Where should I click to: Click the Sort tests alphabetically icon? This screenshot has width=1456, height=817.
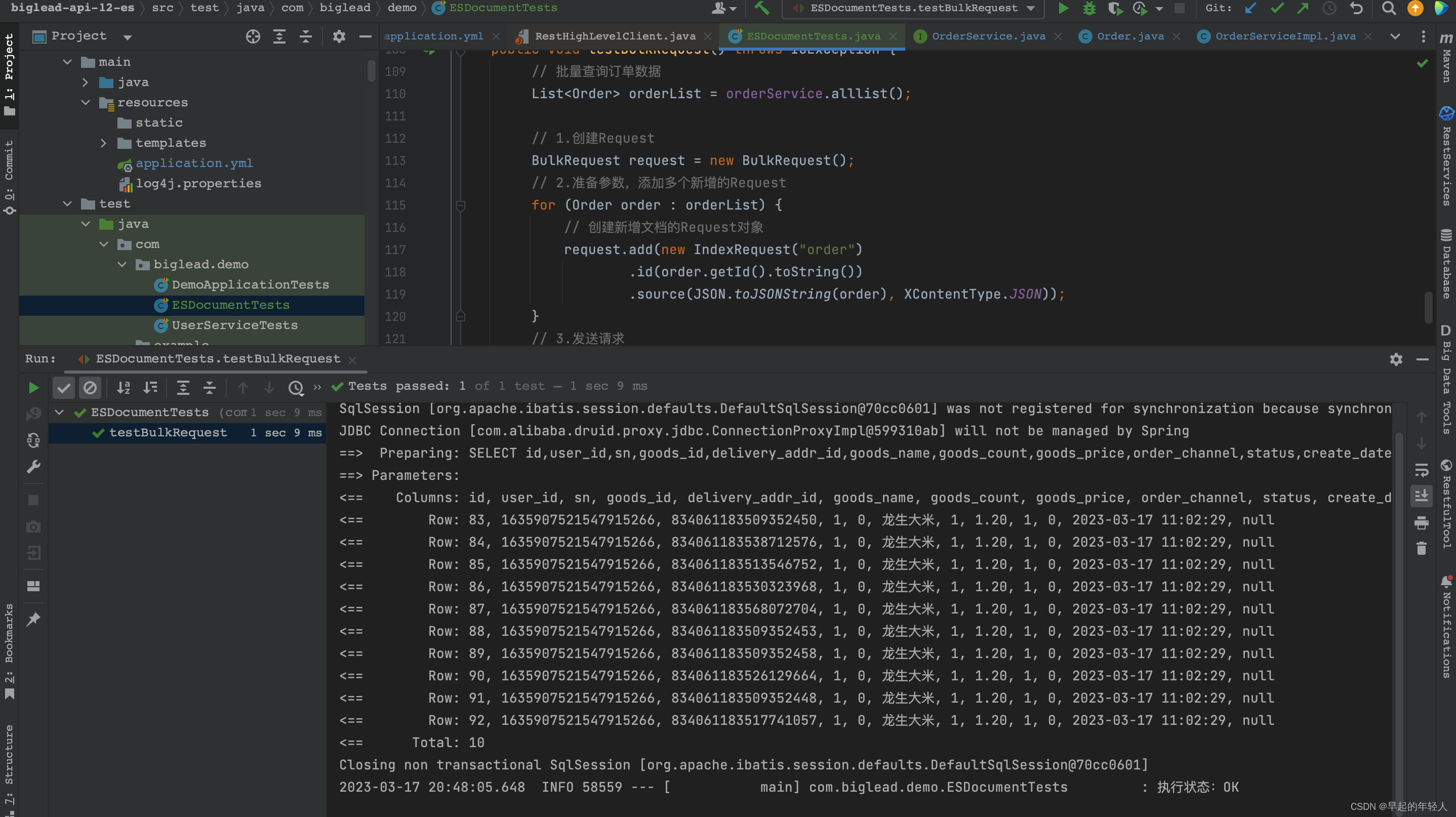[x=122, y=386]
